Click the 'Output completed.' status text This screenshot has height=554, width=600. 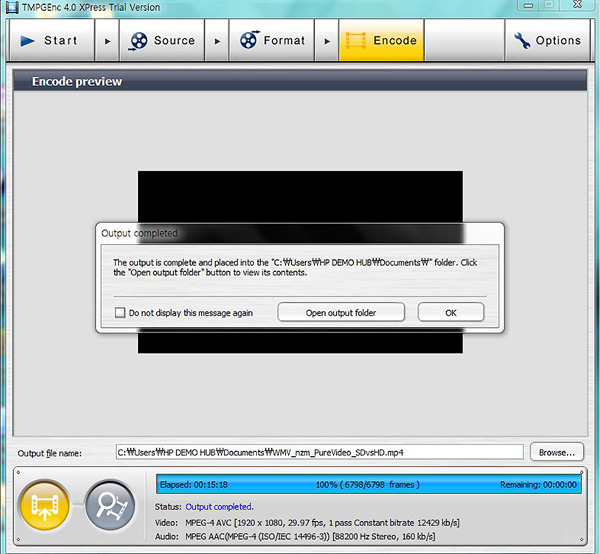(219, 507)
